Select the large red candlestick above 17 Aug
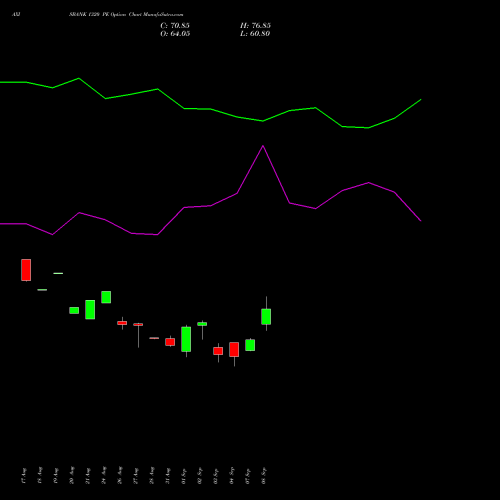Screen dimensions: 500x500 tap(26, 270)
